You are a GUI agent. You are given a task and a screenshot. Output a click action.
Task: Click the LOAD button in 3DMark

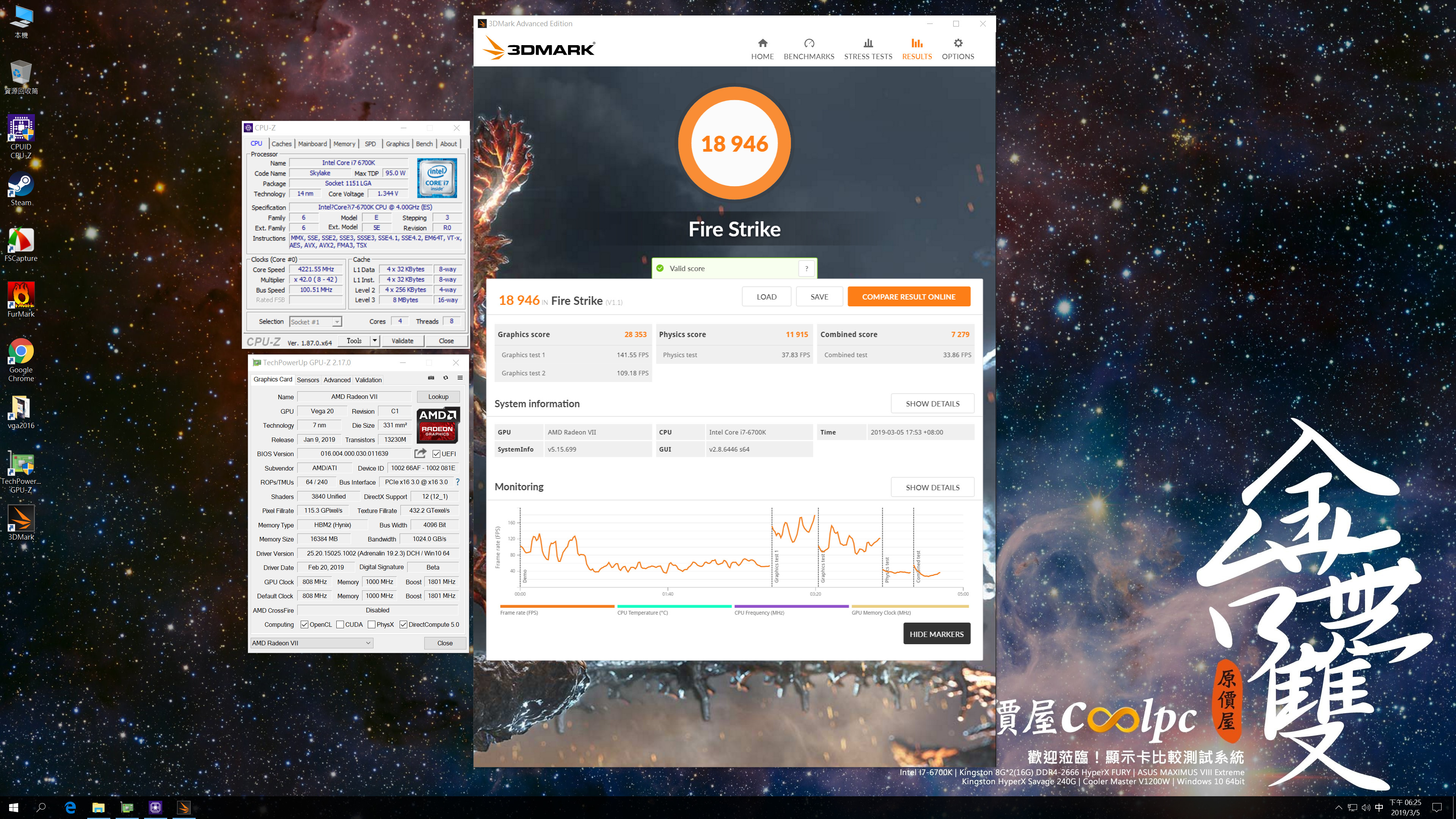click(766, 297)
